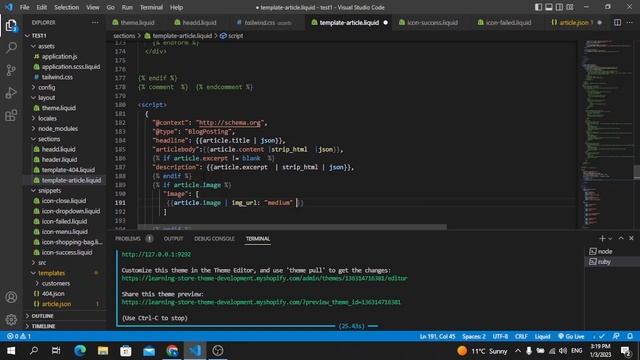The image size is (640, 360).
Task: Change the Liquid language mode
Action: pyautogui.click(x=542, y=336)
